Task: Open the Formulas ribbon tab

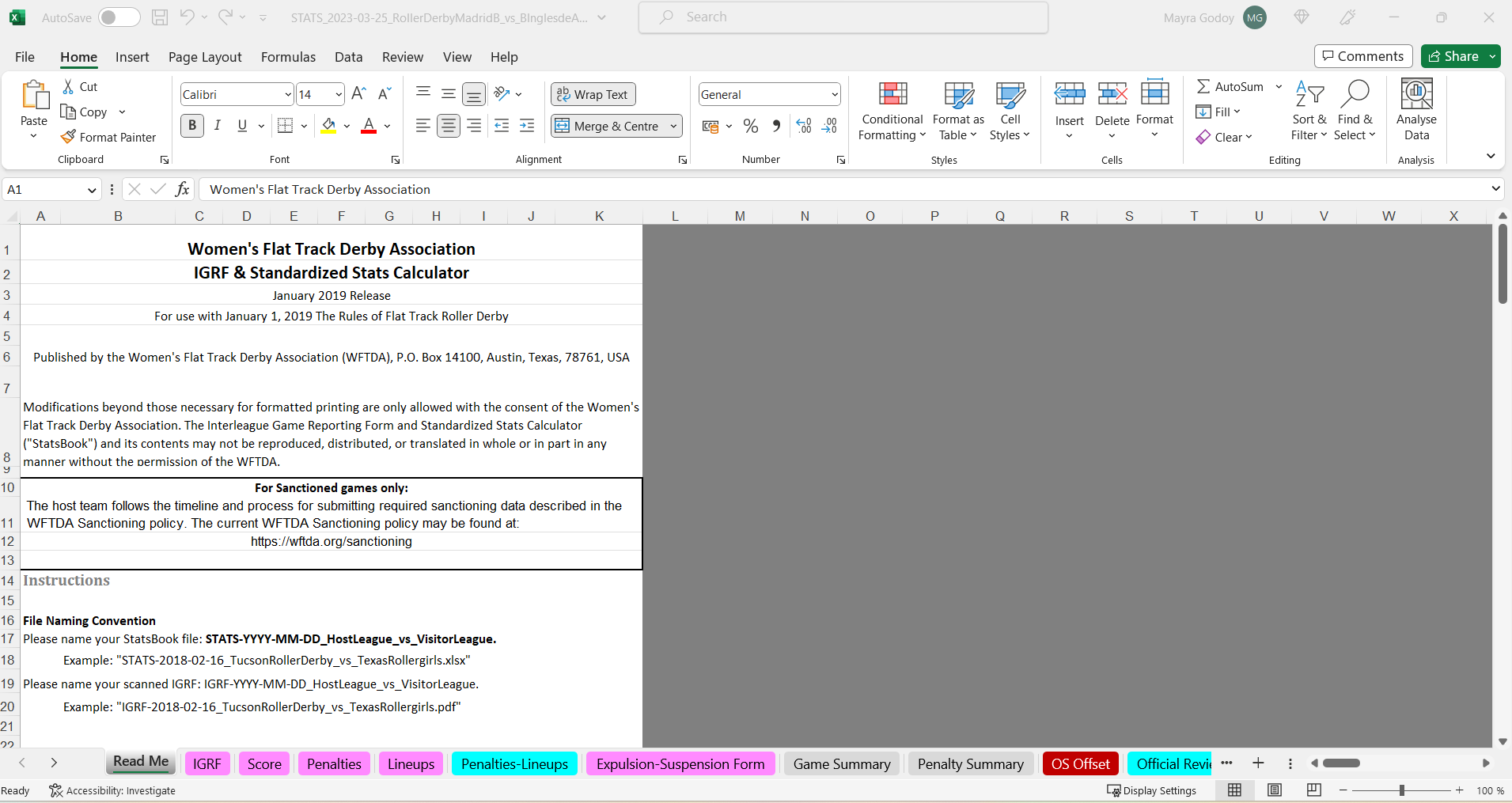Action: [288, 57]
